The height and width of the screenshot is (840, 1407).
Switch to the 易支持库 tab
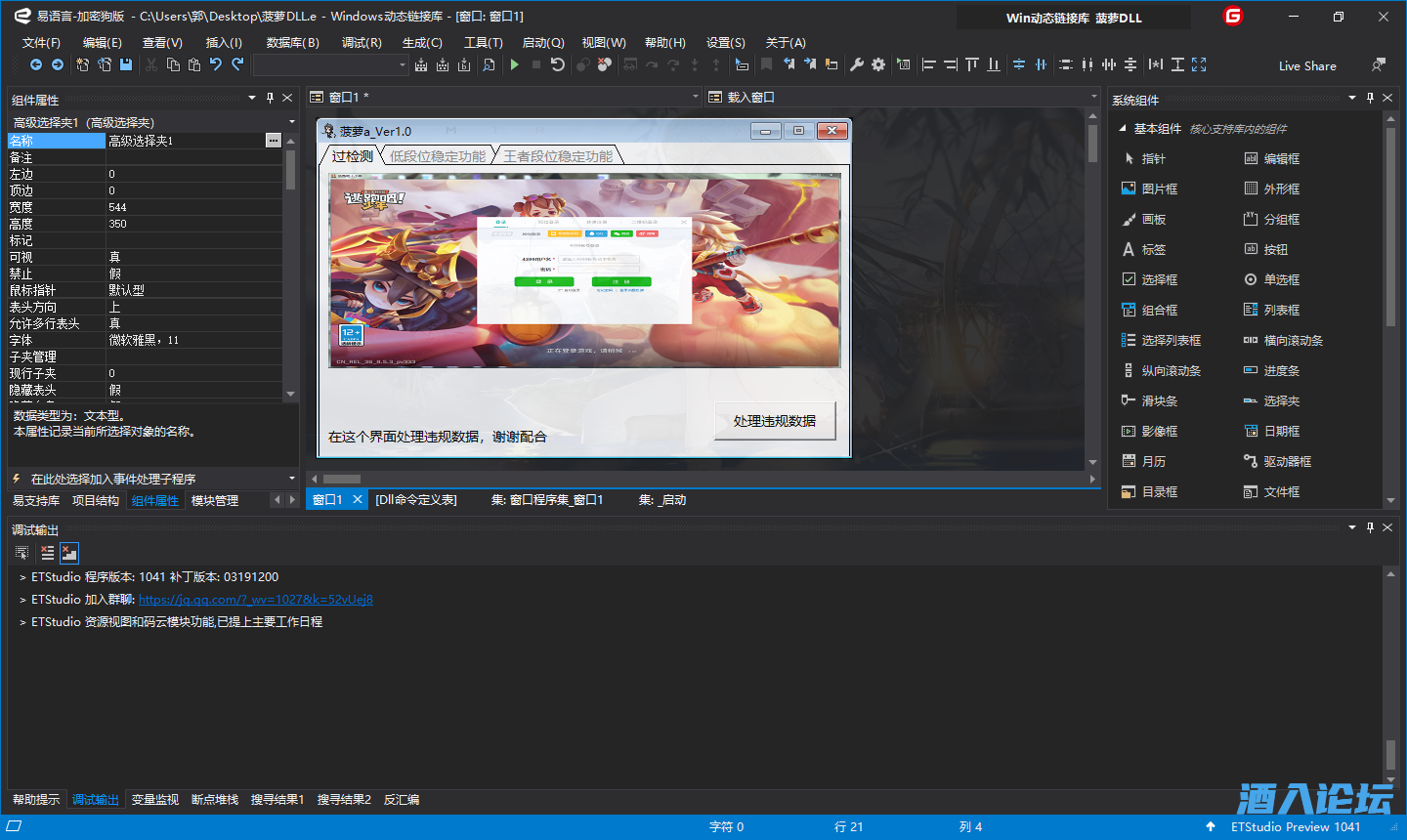click(x=36, y=500)
